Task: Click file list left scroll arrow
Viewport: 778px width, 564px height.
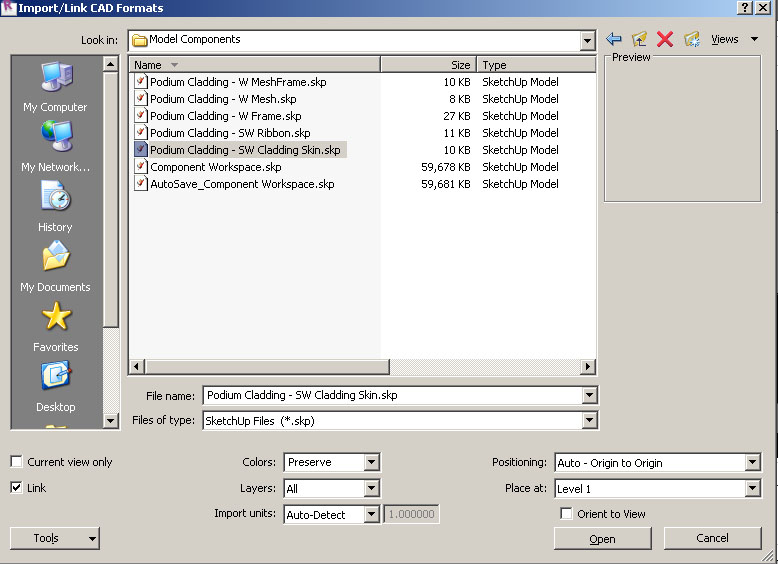Action: point(136,367)
